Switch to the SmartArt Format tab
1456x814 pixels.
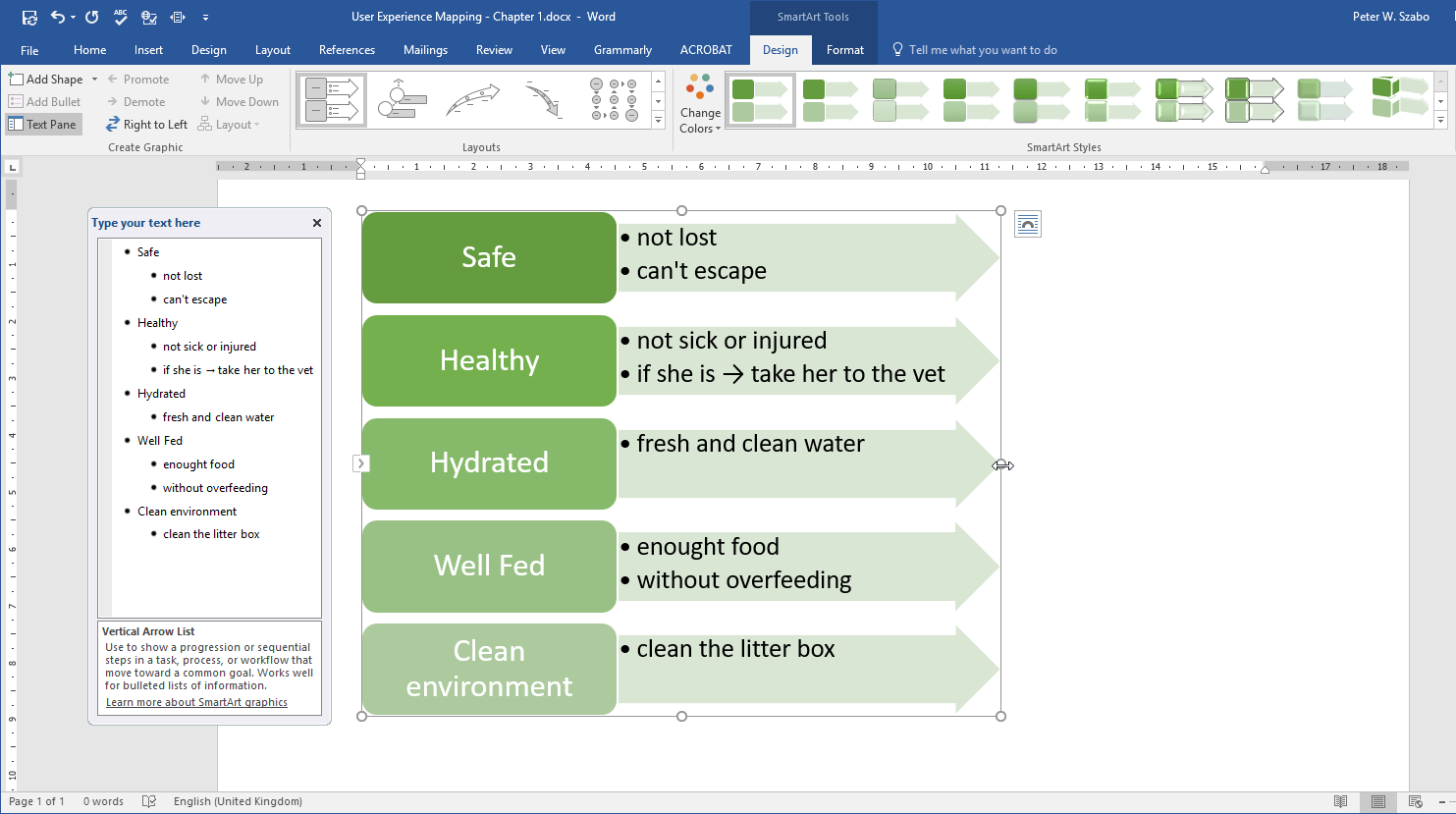844,50
